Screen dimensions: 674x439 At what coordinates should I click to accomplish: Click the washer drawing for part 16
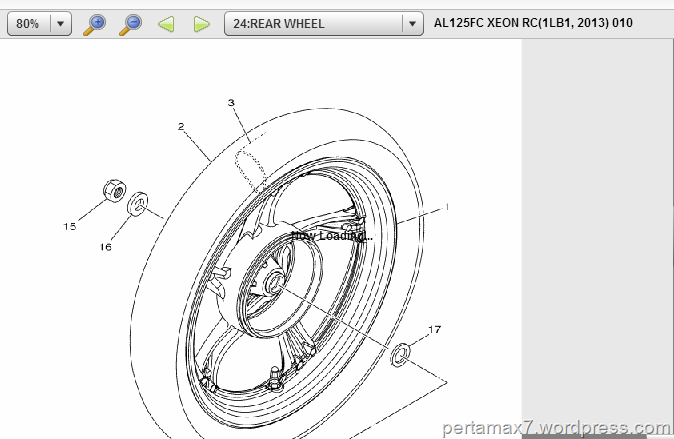click(139, 204)
